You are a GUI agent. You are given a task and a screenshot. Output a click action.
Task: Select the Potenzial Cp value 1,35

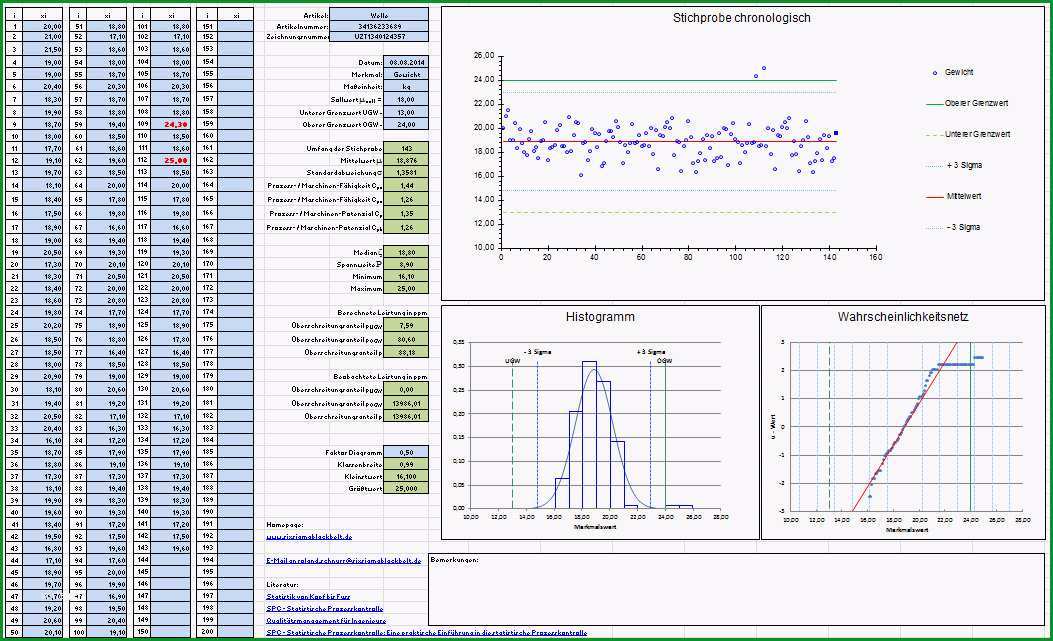[406, 214]
